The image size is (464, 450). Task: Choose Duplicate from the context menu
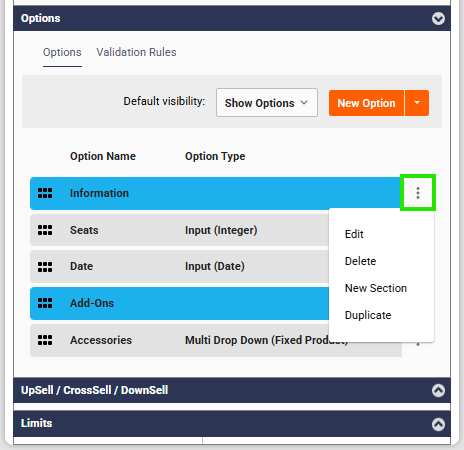pos(368,315)
